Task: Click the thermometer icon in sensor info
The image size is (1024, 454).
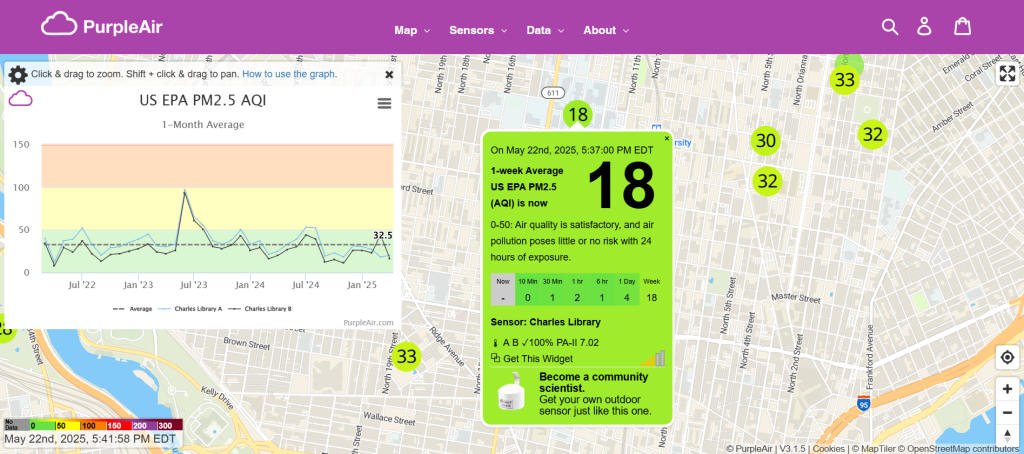Action: (496, 342)
